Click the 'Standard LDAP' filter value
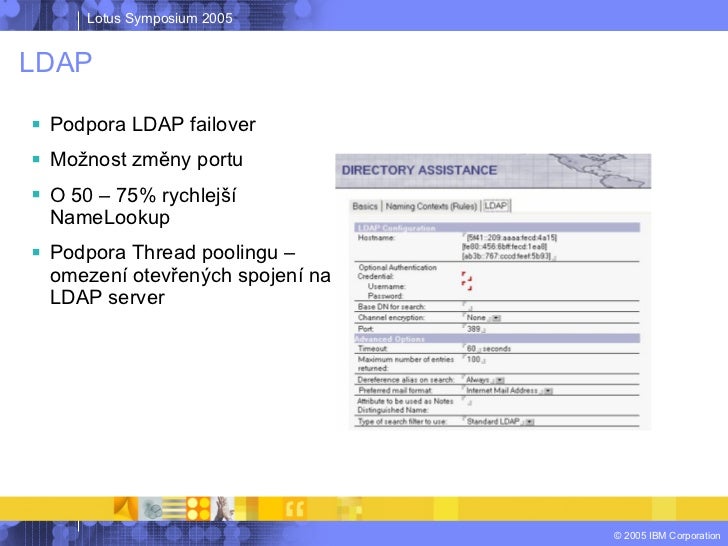The height and width of the screenshot is (546, 728). [493, 422]
